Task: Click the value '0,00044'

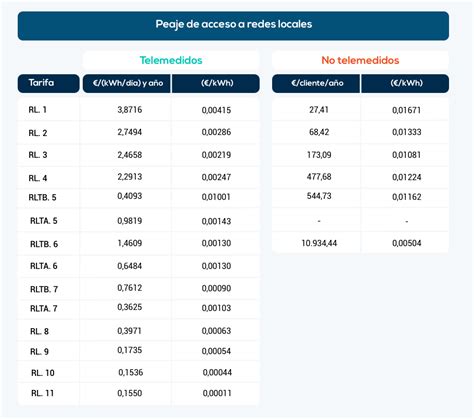Action: [217, 372]
